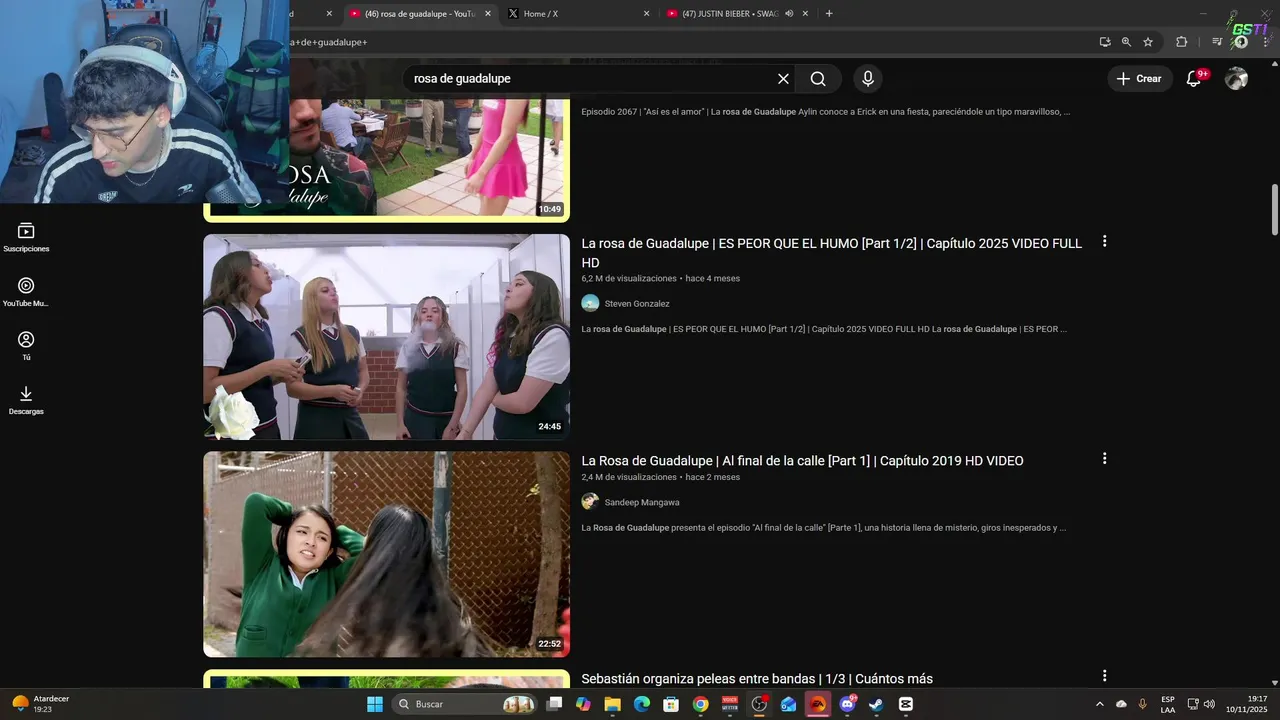Image resolution: width=1280 pixels, height=720 pixels.
Task: Close the Home / X tab
Action: [x=646, y=14]
